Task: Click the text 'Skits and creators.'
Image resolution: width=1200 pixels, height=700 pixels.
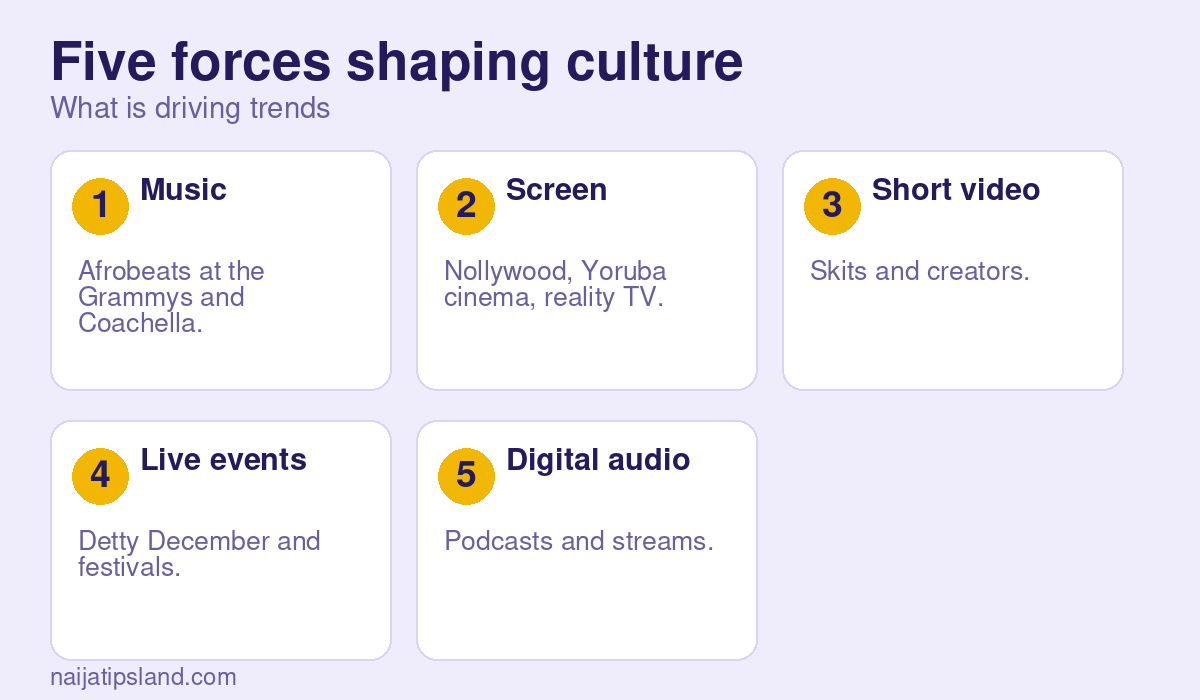Action: pos(919,271)
